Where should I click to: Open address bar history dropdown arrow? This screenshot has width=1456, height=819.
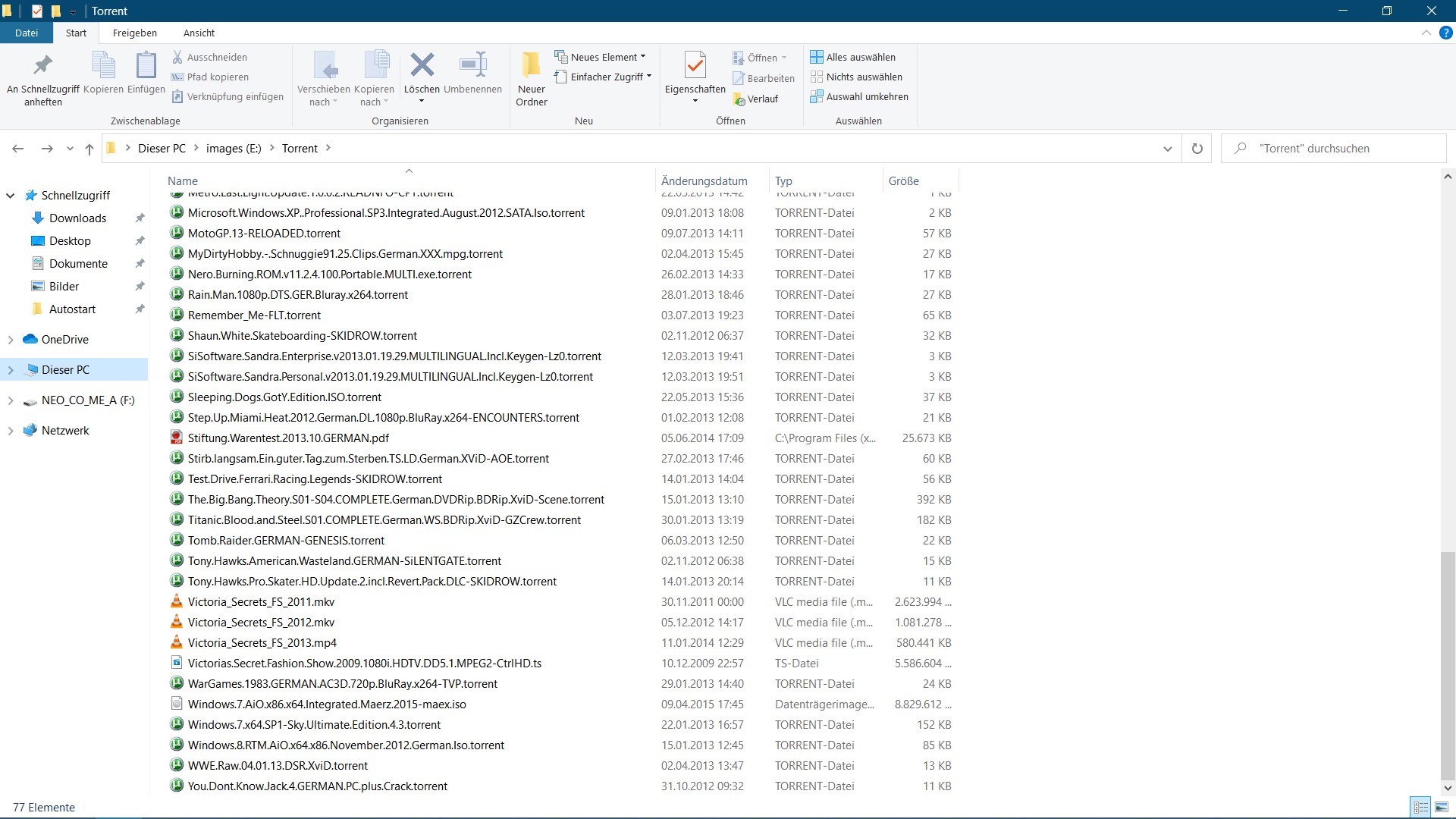click(1168, 149)
